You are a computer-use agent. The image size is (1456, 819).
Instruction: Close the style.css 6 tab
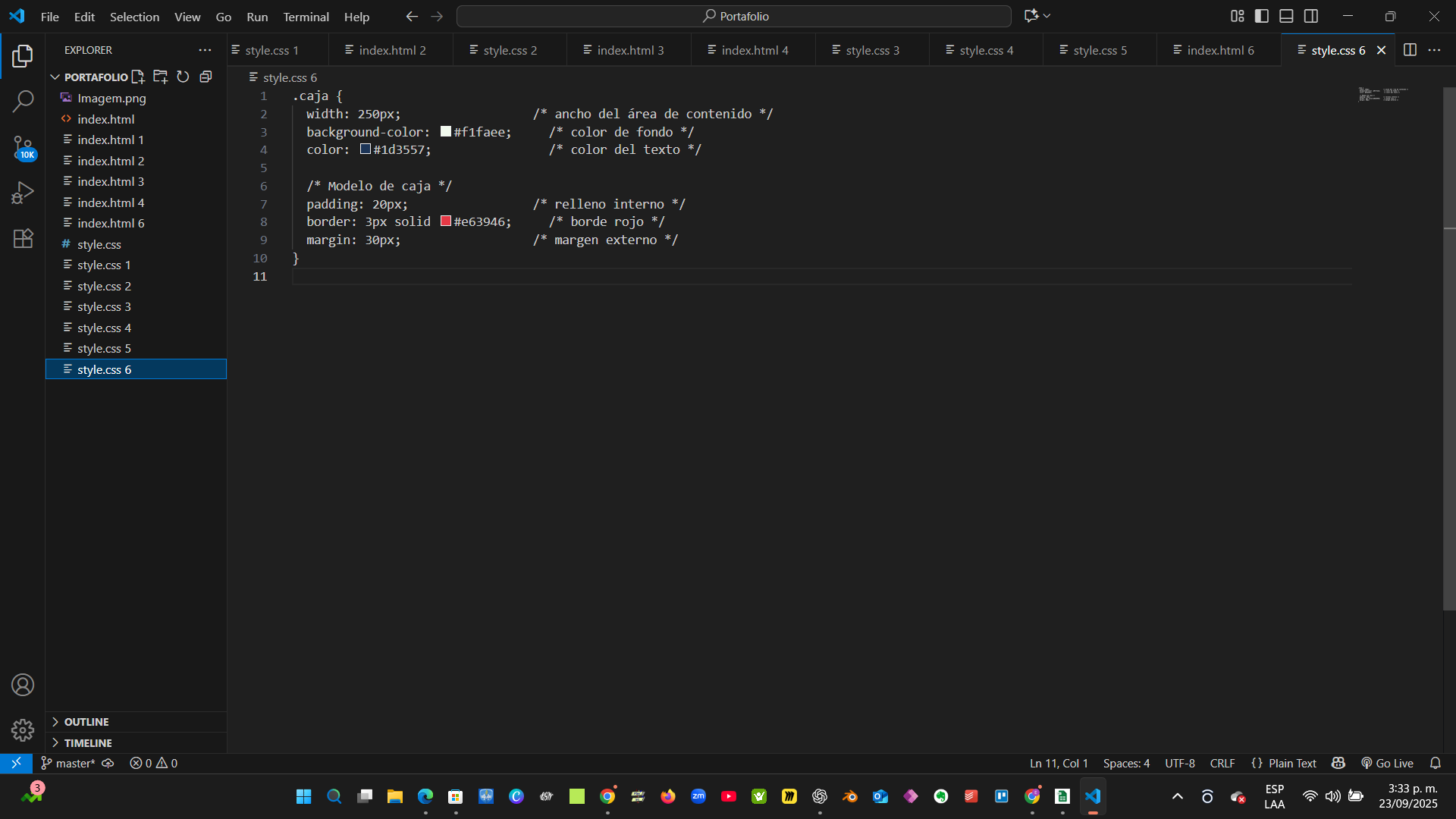1381,50
